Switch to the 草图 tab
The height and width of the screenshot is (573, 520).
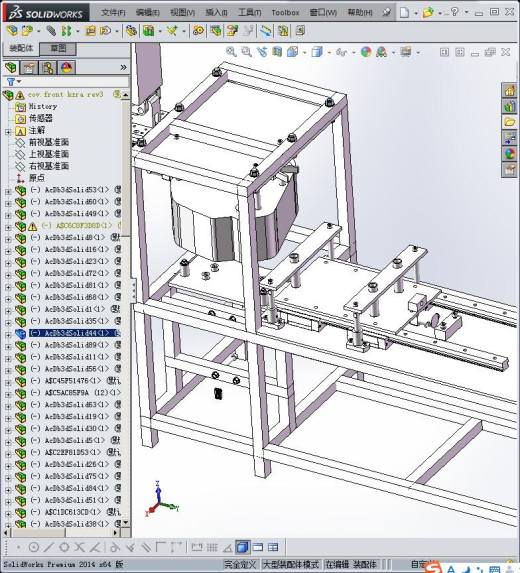point(58,48)
